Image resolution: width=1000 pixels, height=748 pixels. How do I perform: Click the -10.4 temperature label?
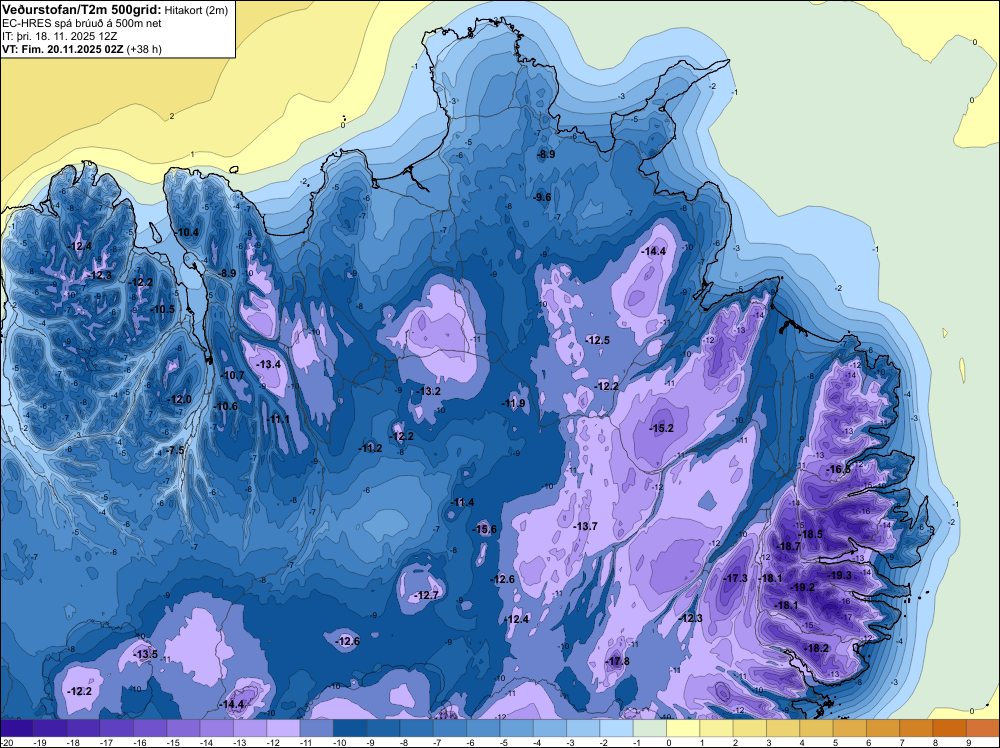[188, 232]
